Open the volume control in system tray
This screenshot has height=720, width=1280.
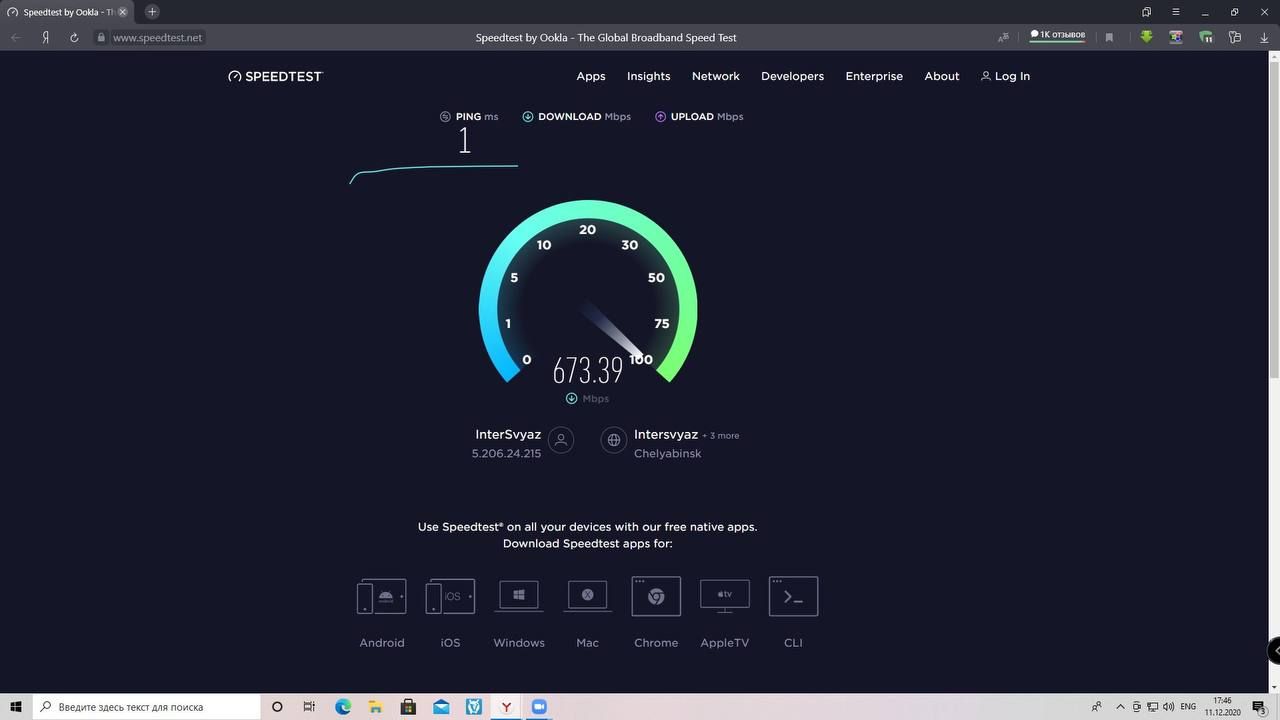tap(1168, 706)
